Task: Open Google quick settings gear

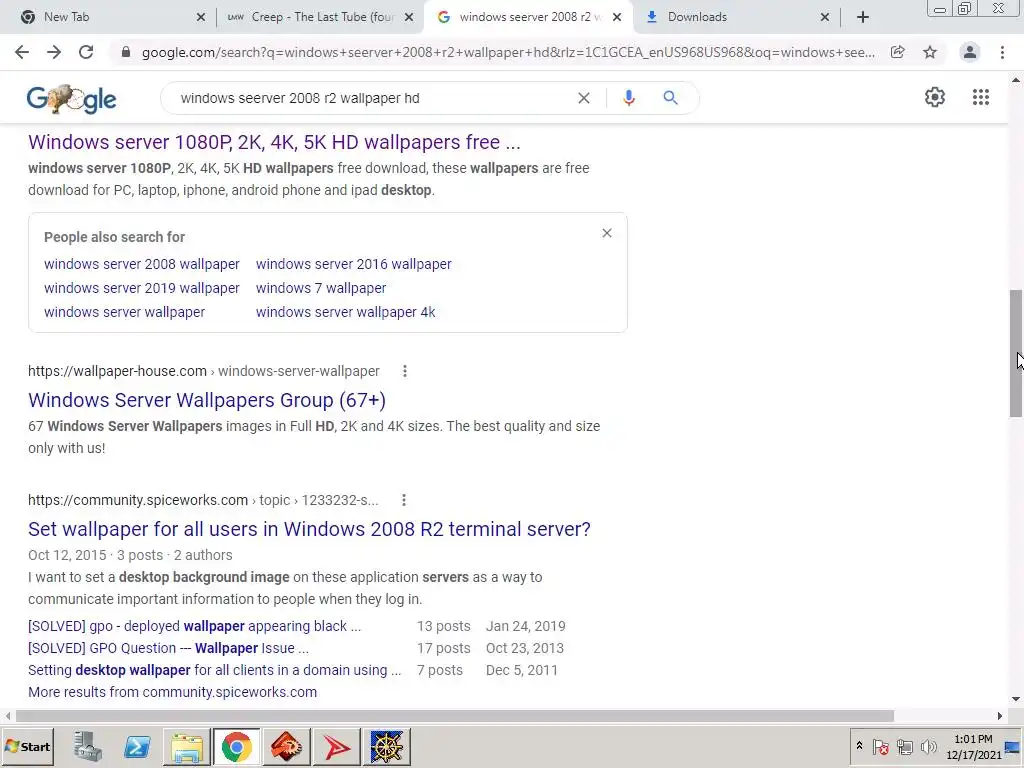Action: tap(935, 97)
